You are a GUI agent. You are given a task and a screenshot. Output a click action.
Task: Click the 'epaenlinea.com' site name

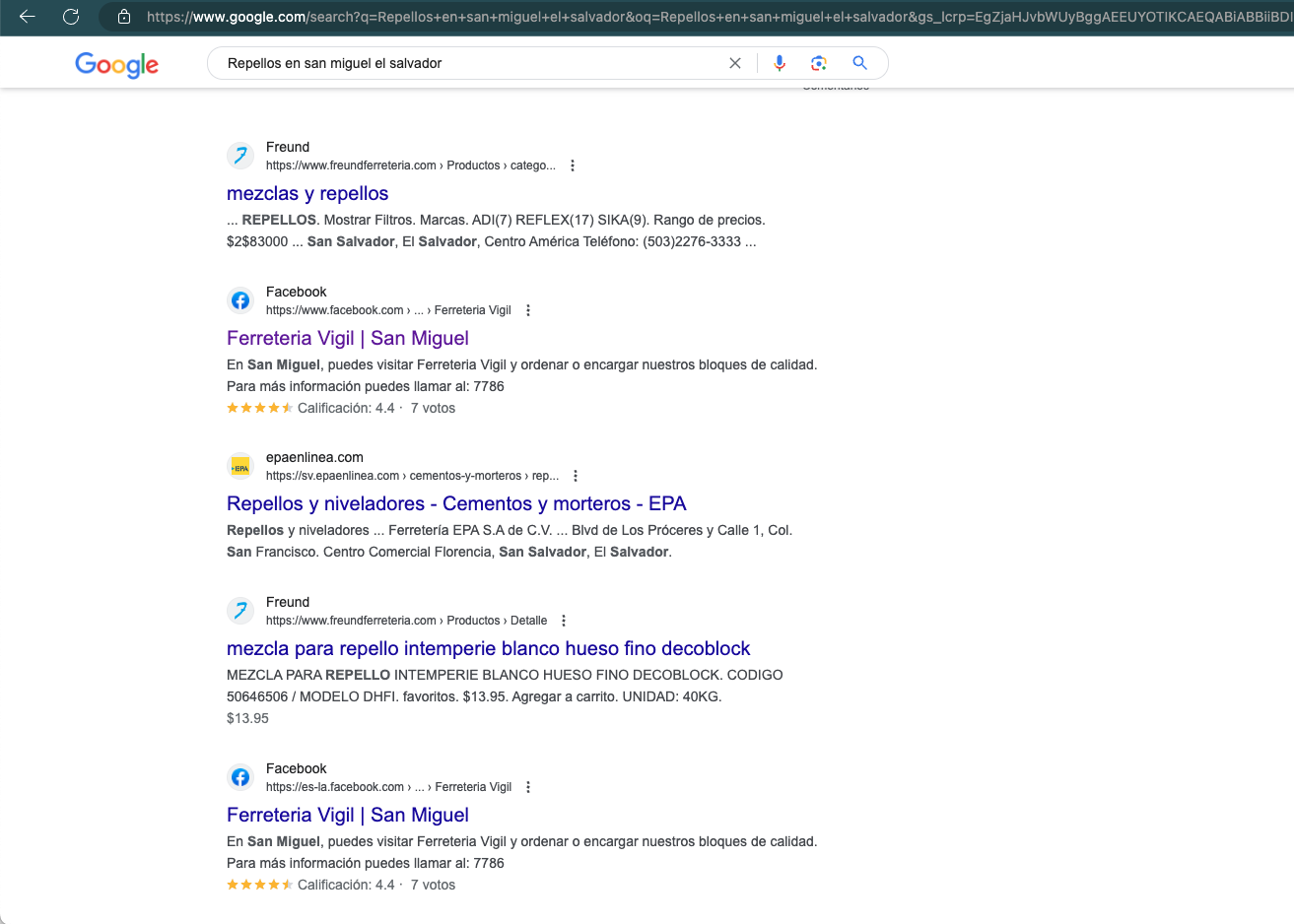[x=314, y=457]
